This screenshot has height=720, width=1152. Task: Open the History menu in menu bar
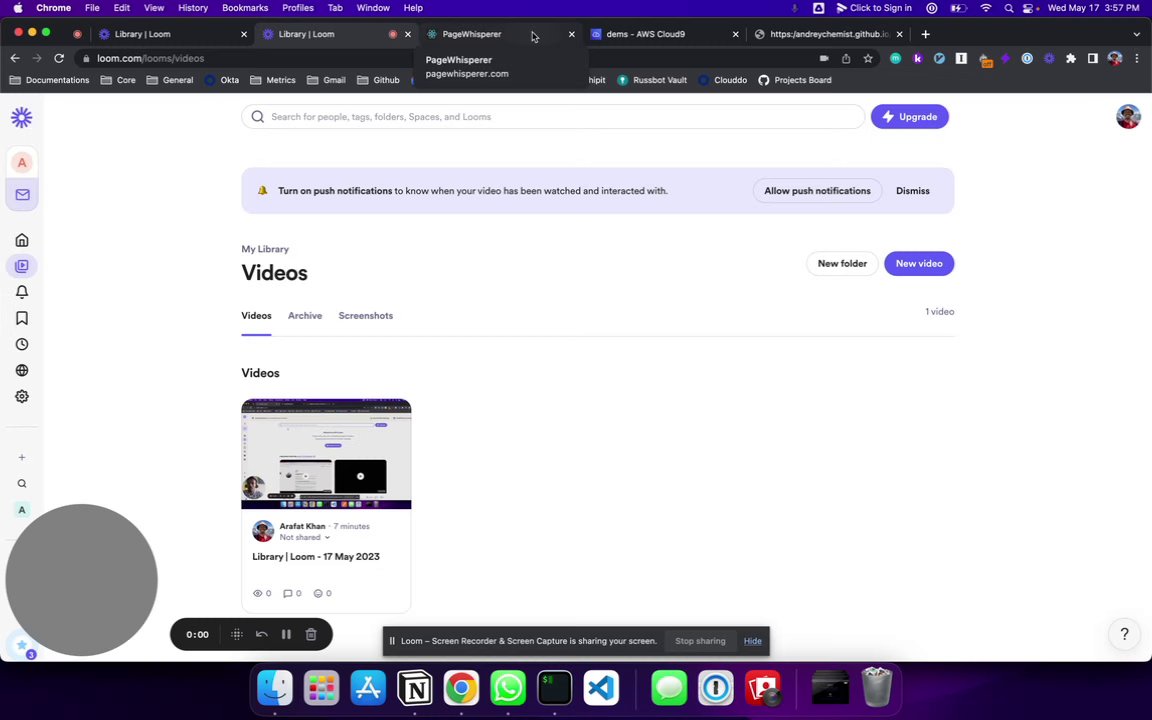(x=192, y=8)
